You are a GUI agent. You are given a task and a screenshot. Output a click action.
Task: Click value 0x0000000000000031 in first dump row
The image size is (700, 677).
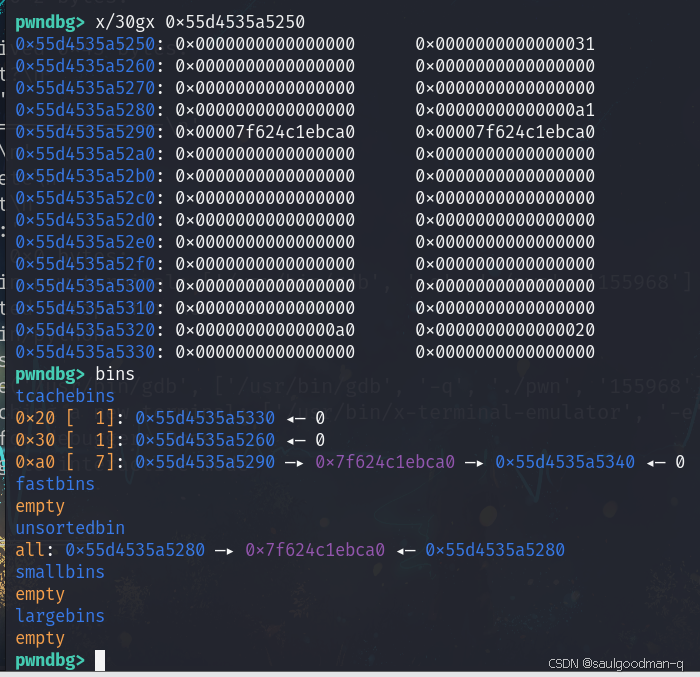(505, 44)
